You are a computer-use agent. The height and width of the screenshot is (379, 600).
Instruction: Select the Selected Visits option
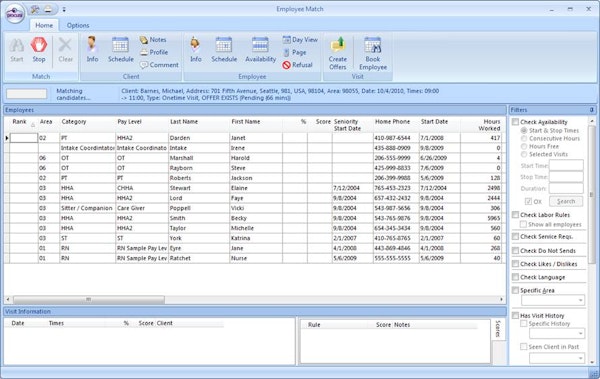[x=524, y=154]
